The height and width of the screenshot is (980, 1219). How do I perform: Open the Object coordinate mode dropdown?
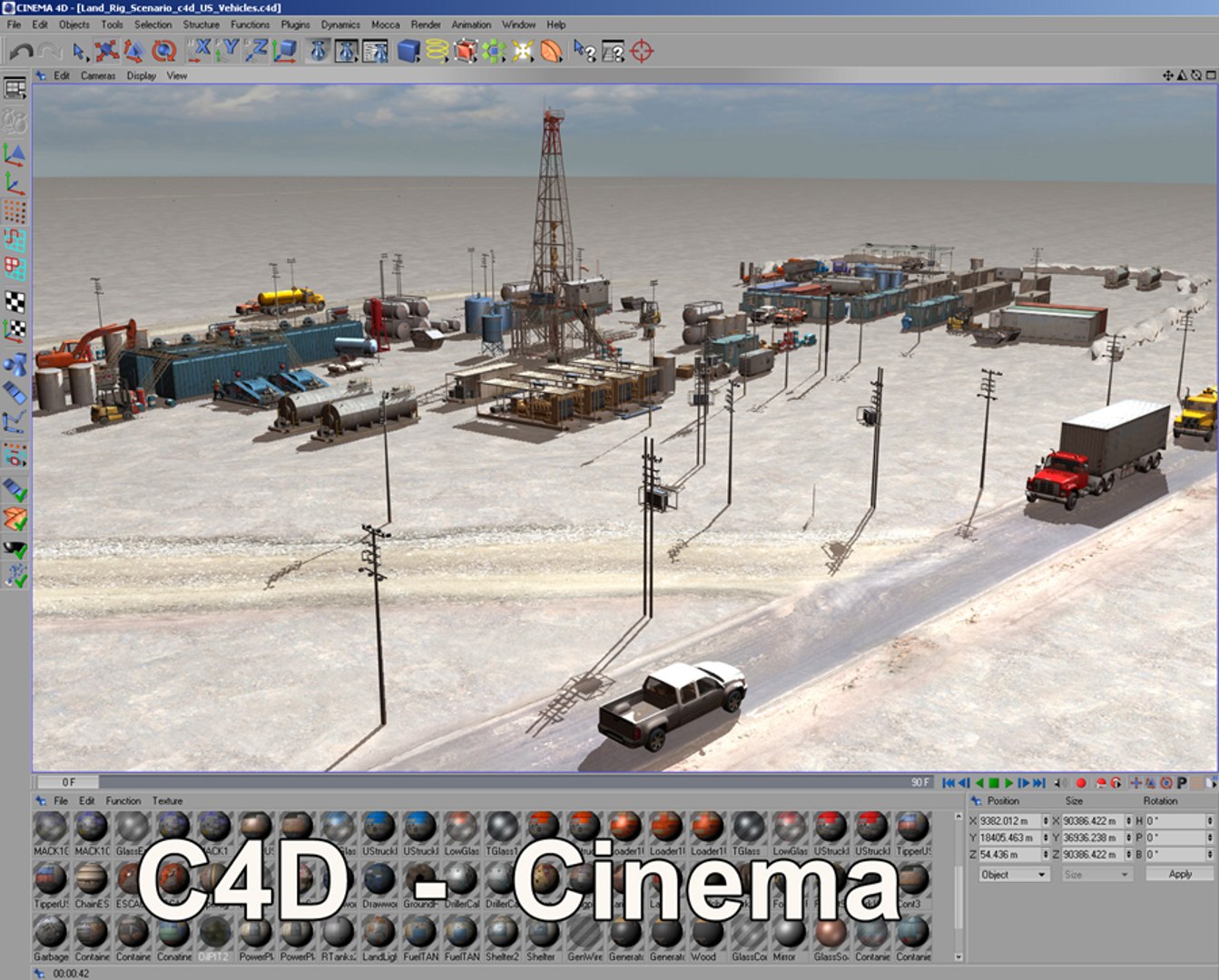click(x=1014, y=875)
